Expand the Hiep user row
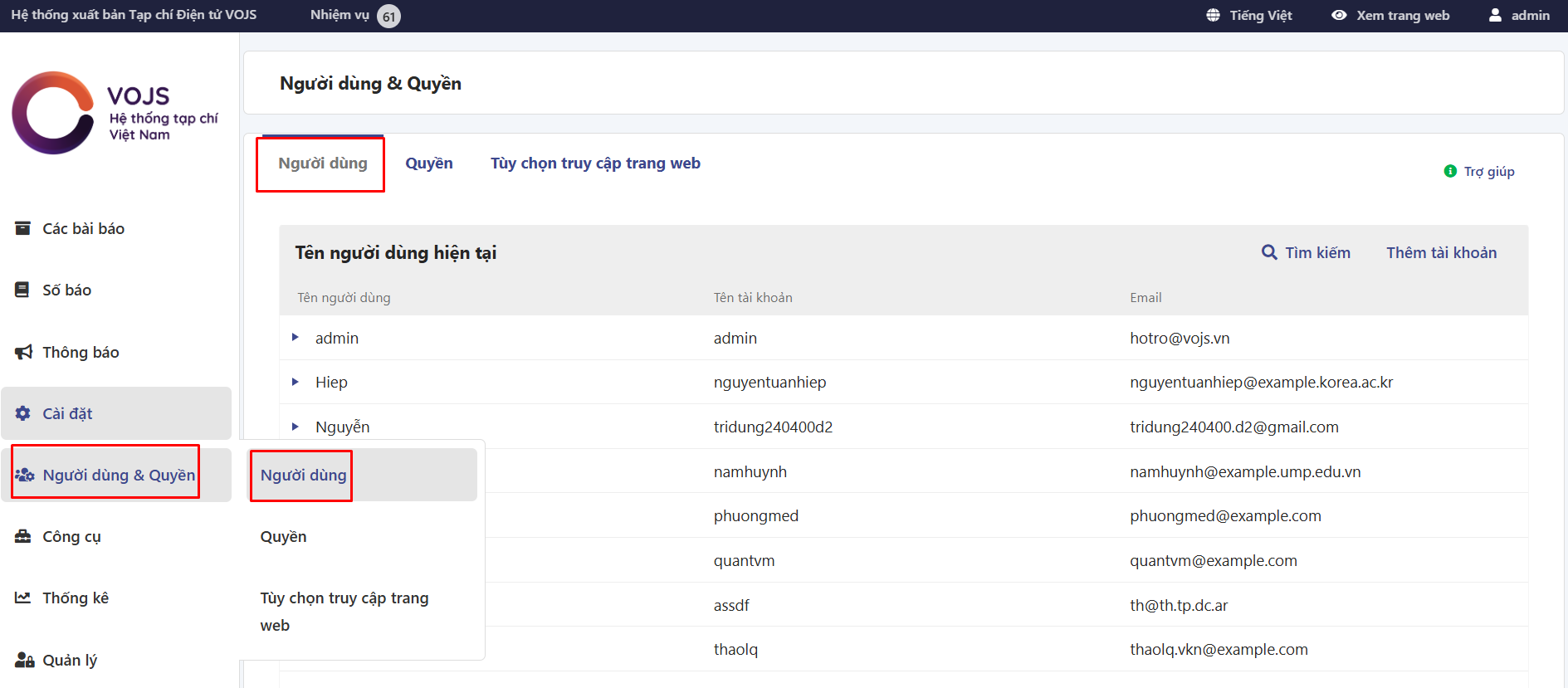Image resolution: width=1568 pixels, height=688 pixels. (296, 382)
